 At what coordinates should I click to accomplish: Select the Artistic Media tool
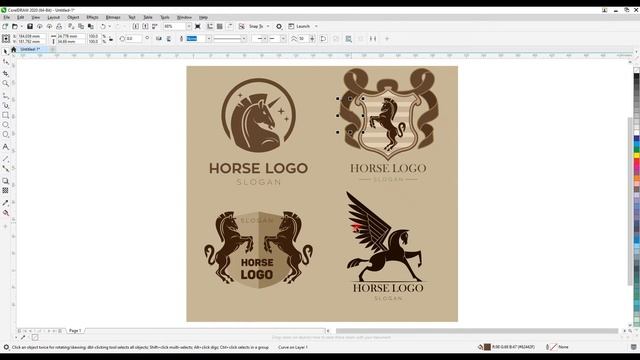(x=5, y=105)
